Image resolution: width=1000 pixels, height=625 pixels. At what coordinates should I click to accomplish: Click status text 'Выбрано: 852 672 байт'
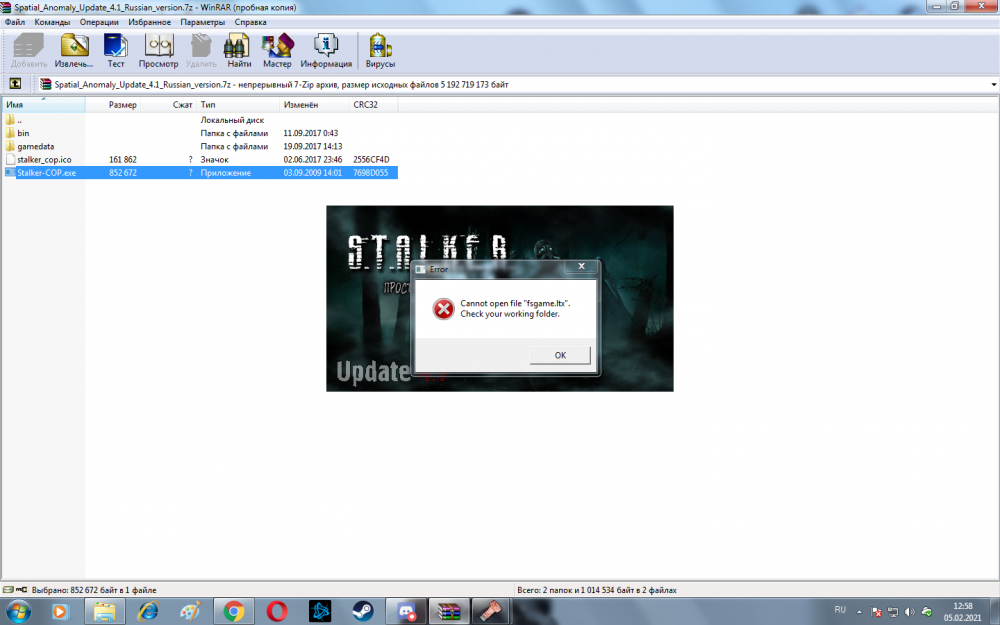94,590
